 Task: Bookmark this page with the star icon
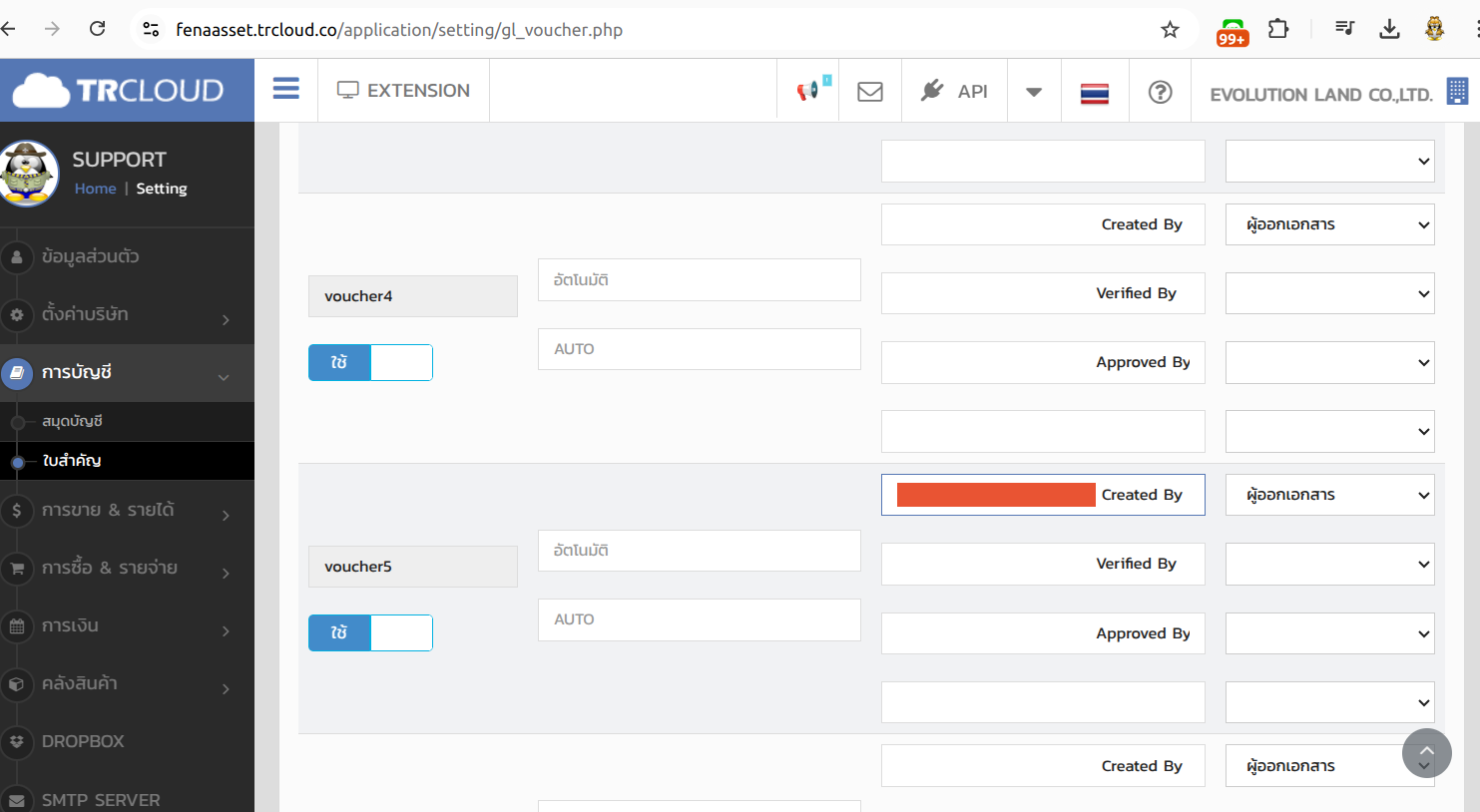pos(1170,30)
